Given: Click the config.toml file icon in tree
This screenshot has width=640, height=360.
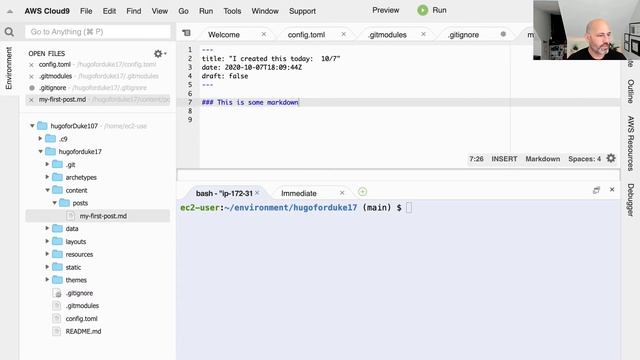Looking at the screenshot, I should tap(57, 318).
